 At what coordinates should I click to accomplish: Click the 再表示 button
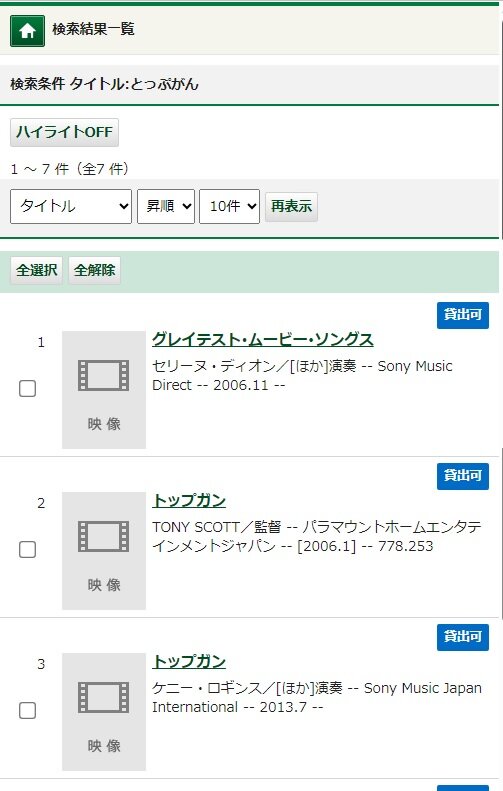291,206
